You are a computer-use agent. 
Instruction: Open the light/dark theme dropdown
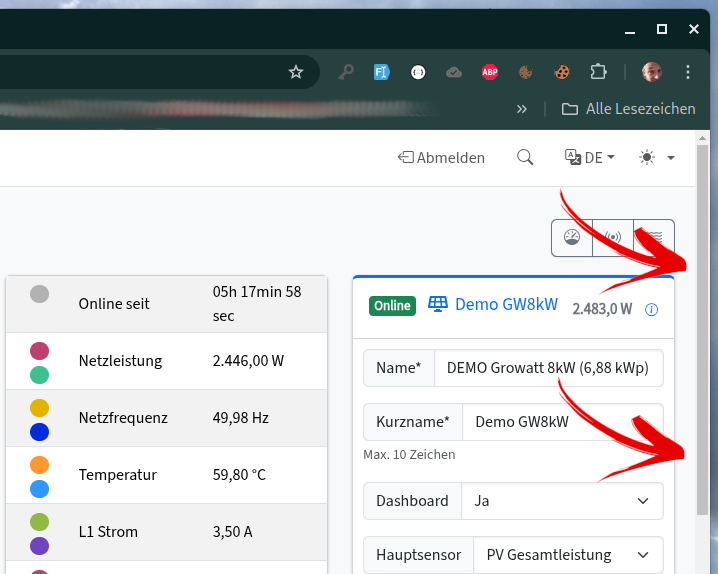[x=657, y=157]
